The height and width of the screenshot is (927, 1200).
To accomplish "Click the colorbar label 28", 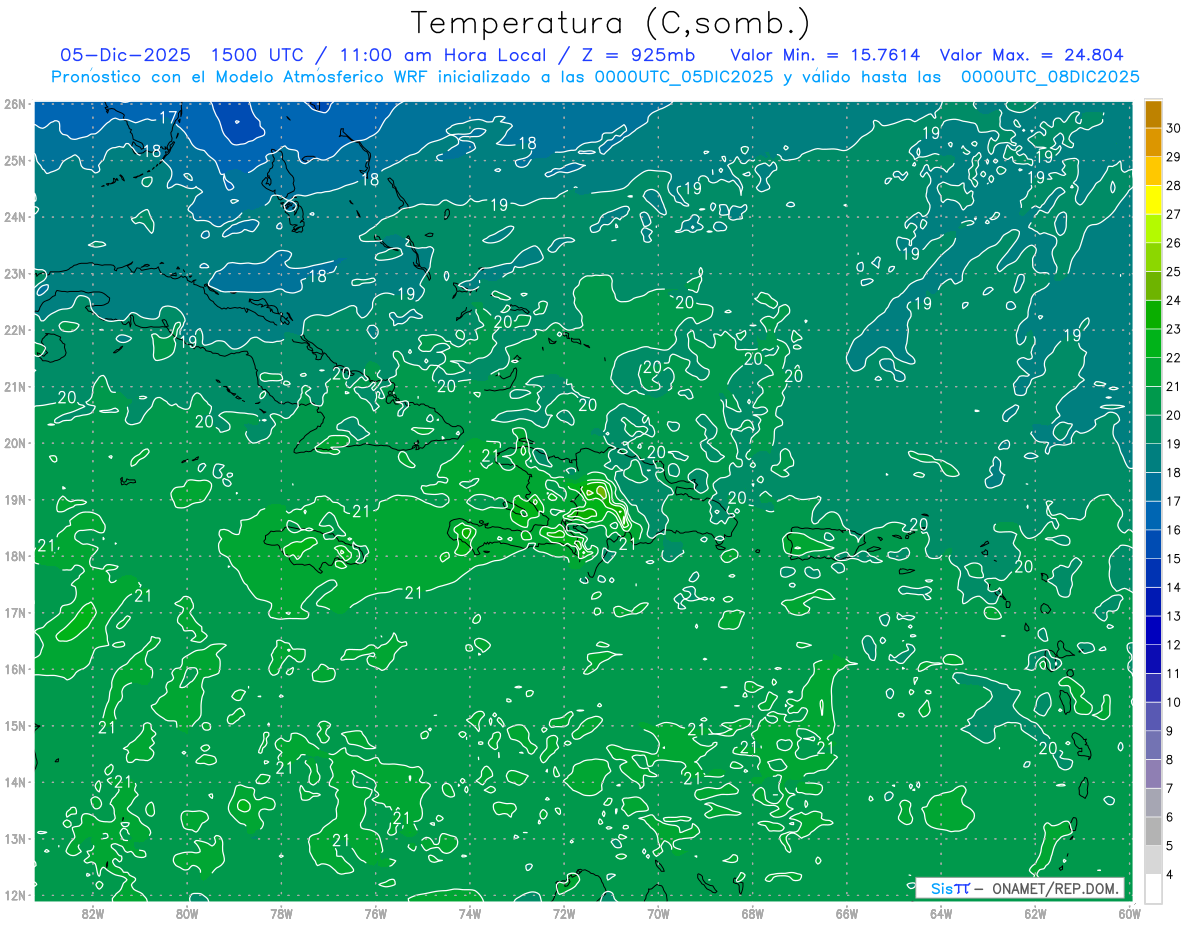I will click(1174, 185).
